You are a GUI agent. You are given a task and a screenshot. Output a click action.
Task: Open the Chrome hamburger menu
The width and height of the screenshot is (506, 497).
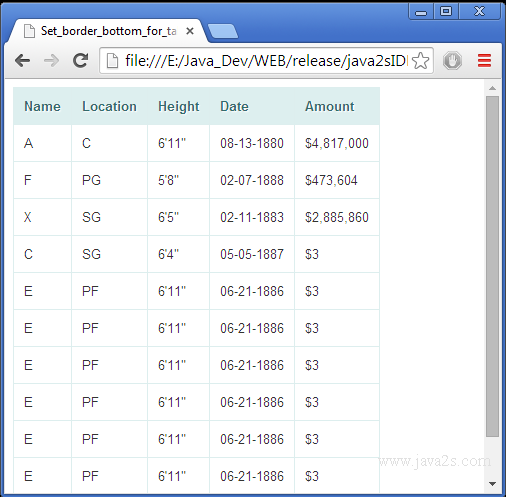(484, 61)
